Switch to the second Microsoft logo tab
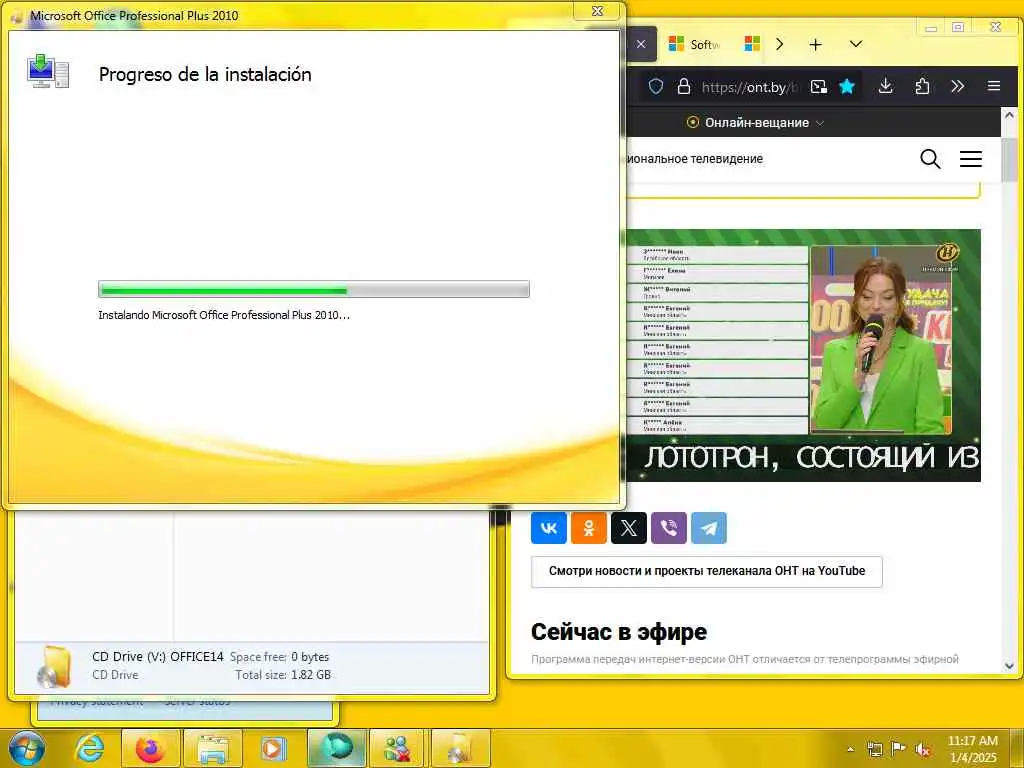This screenshot has height=768, width=1024. 752,44
